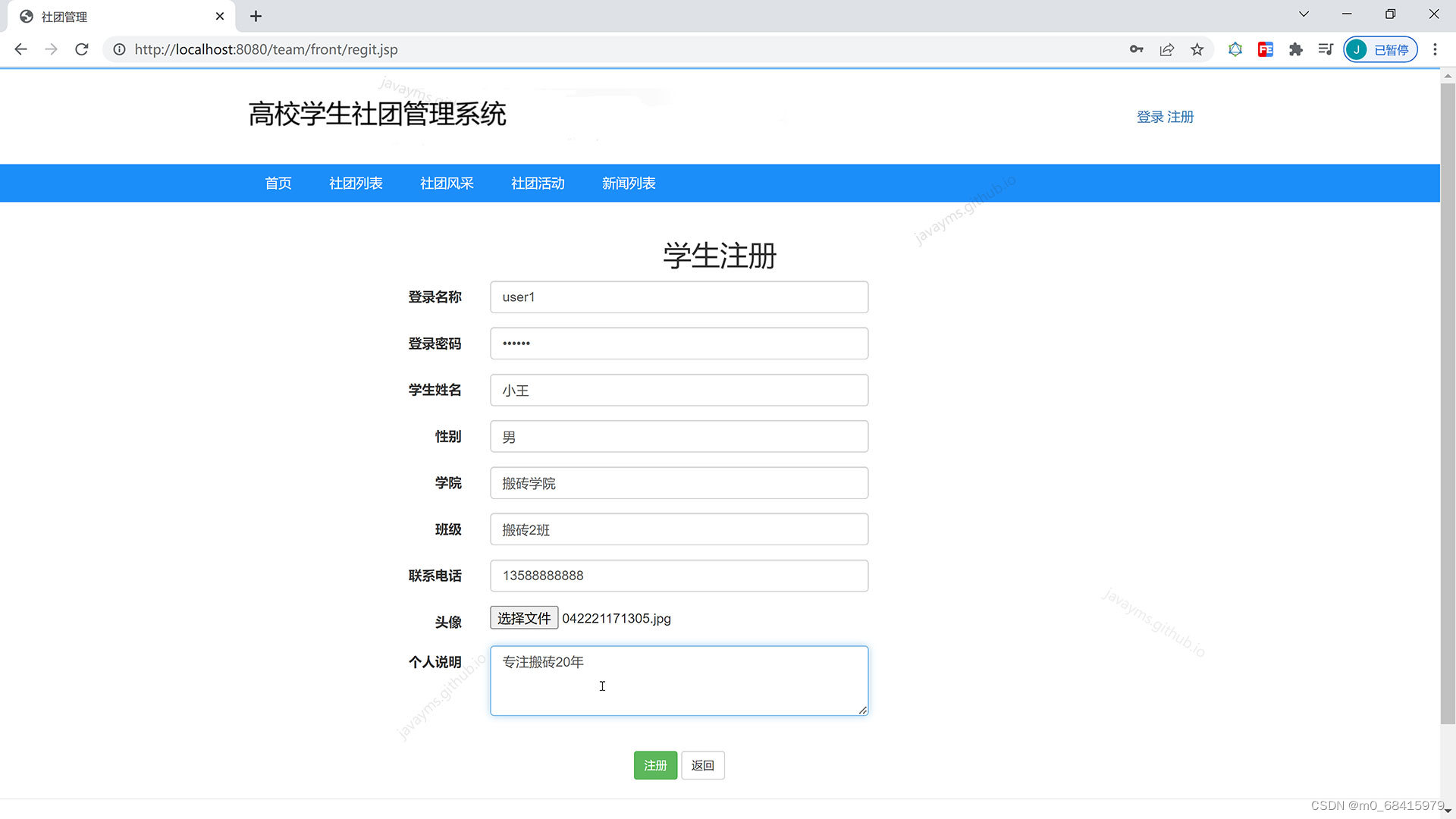Click the vertical page scrollbar

click(1448, 402)
